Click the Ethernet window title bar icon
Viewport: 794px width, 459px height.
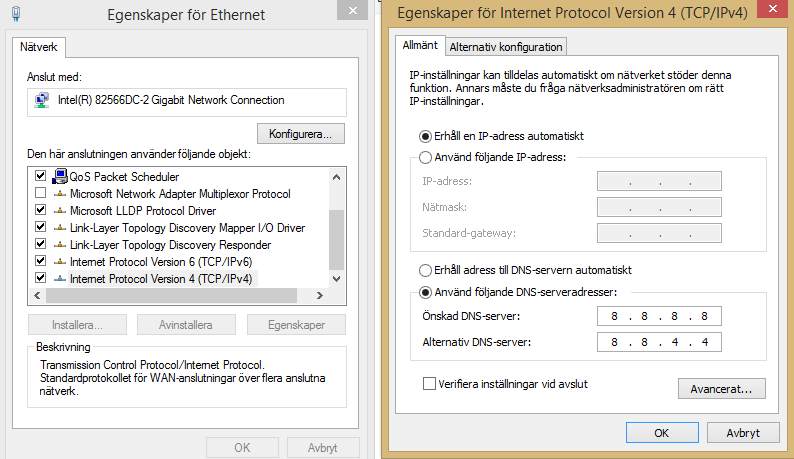click(16, 14)
